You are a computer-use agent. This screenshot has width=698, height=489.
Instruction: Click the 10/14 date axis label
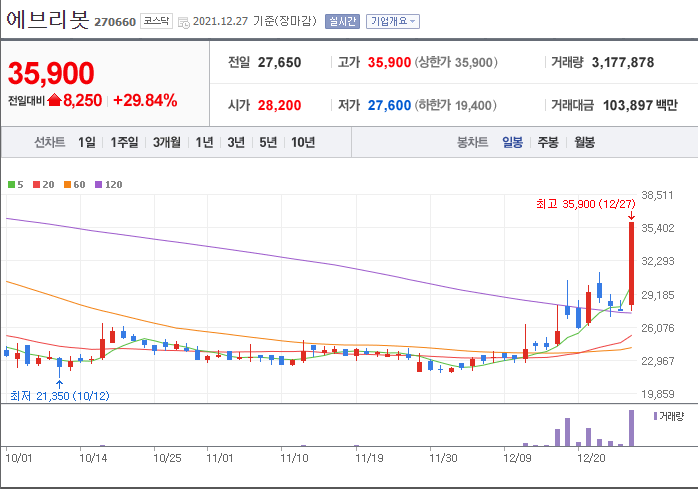coord(93,458)
